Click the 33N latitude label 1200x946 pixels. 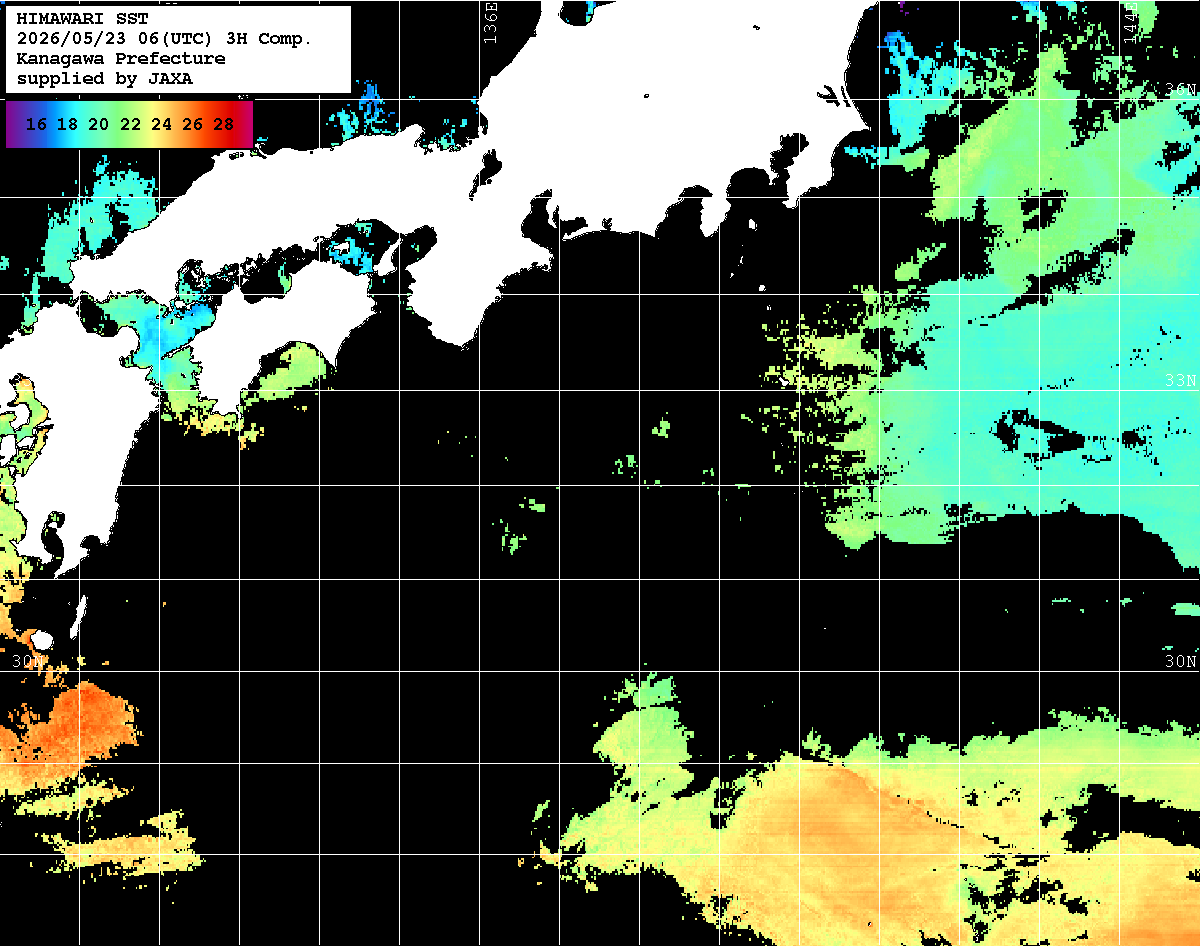1180,381
